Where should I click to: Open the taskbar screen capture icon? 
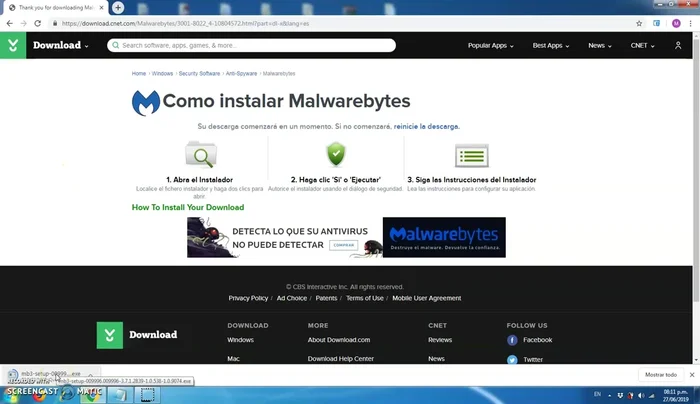coord(147,395)
